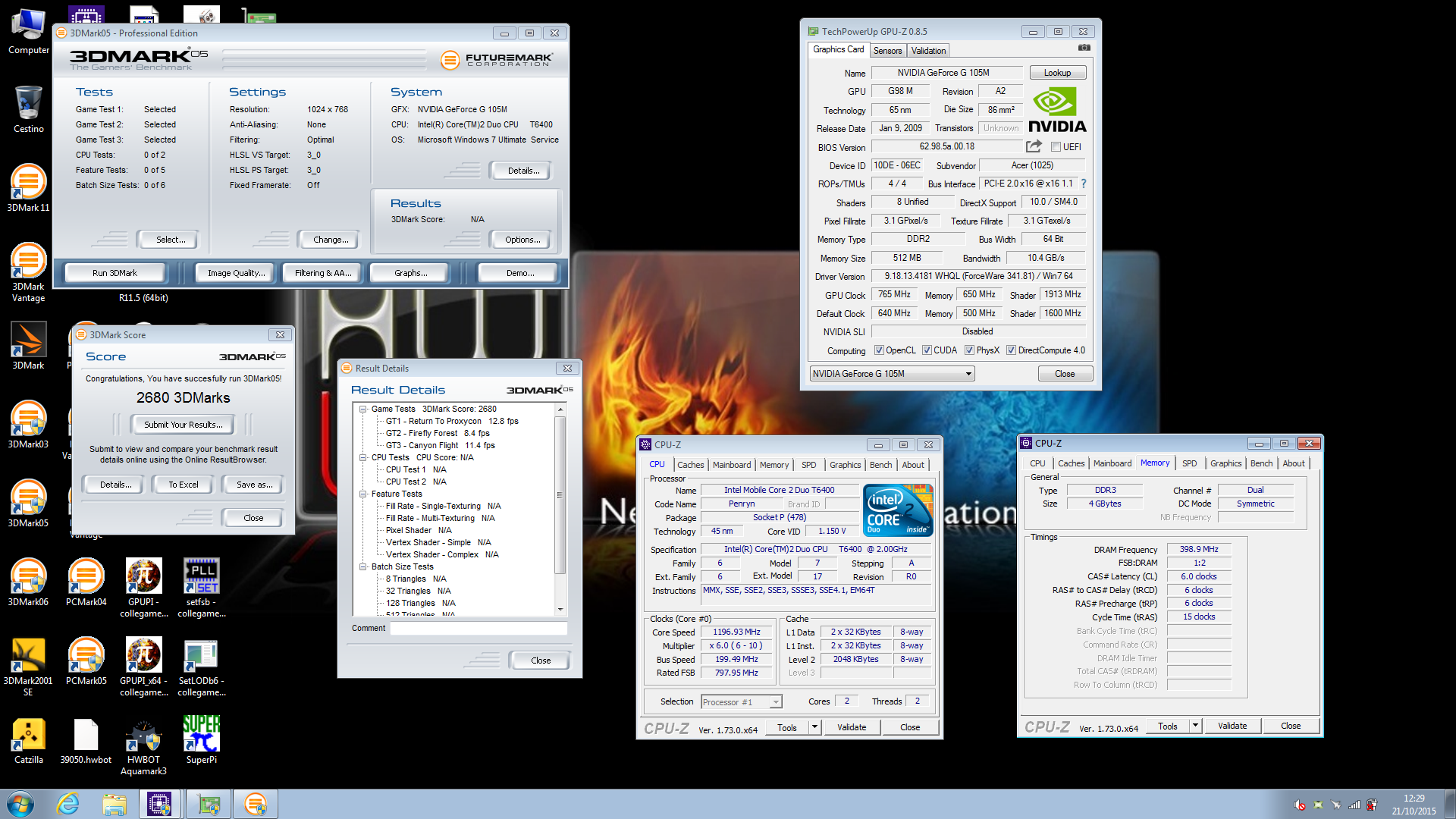The height and width of the screenshot is (819, 1456).
Task: Toggle the PhysX checkbox in GPU-Z
Action: [969, 350]
